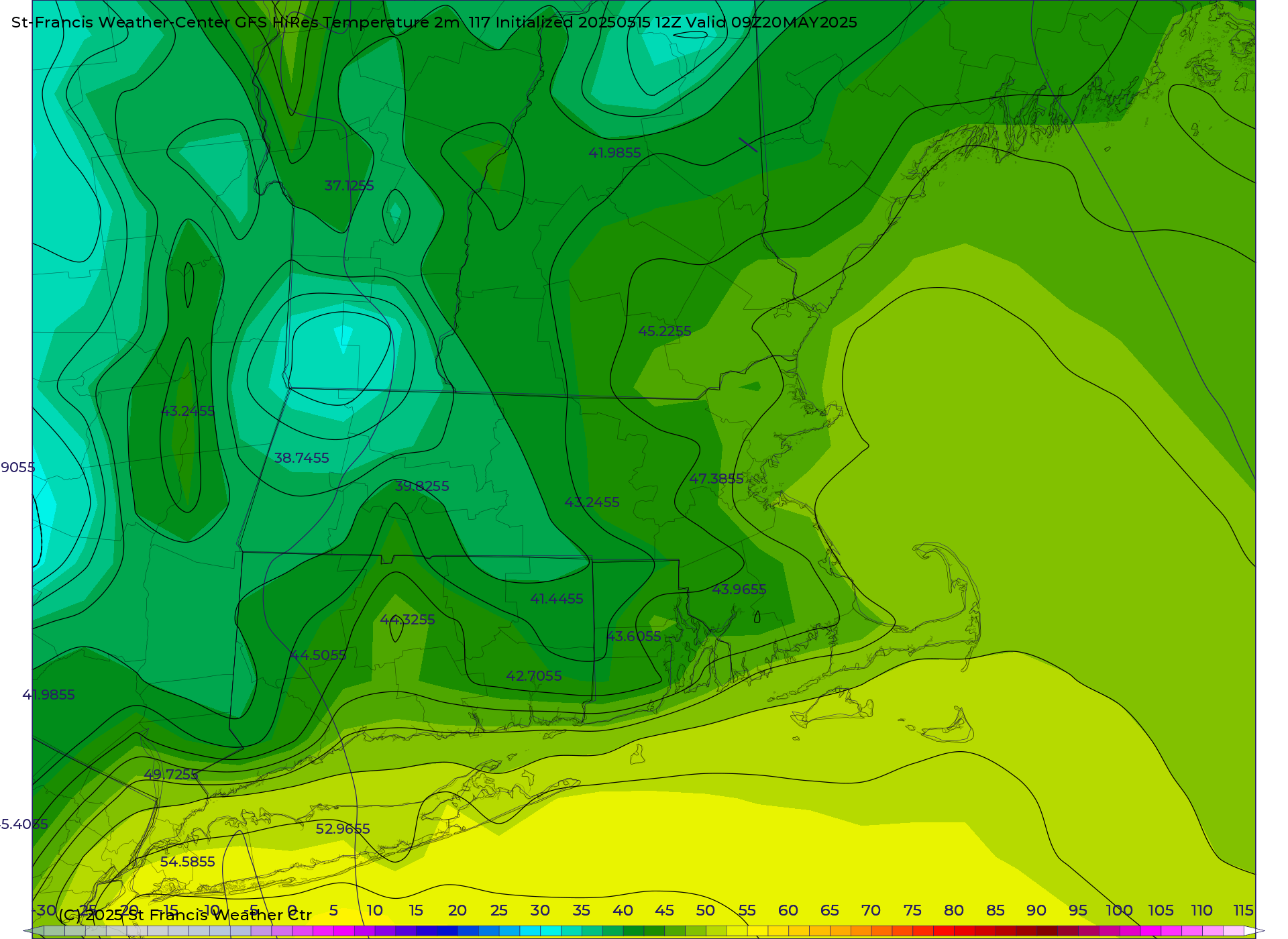This screenshot has height=939, width=1288.
Task: Click the 43.9655 temperature label
Action: click(x=739, y=590)
